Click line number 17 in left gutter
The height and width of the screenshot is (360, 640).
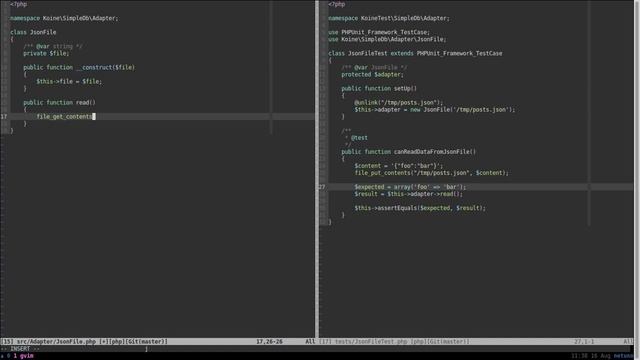[4, 116]
